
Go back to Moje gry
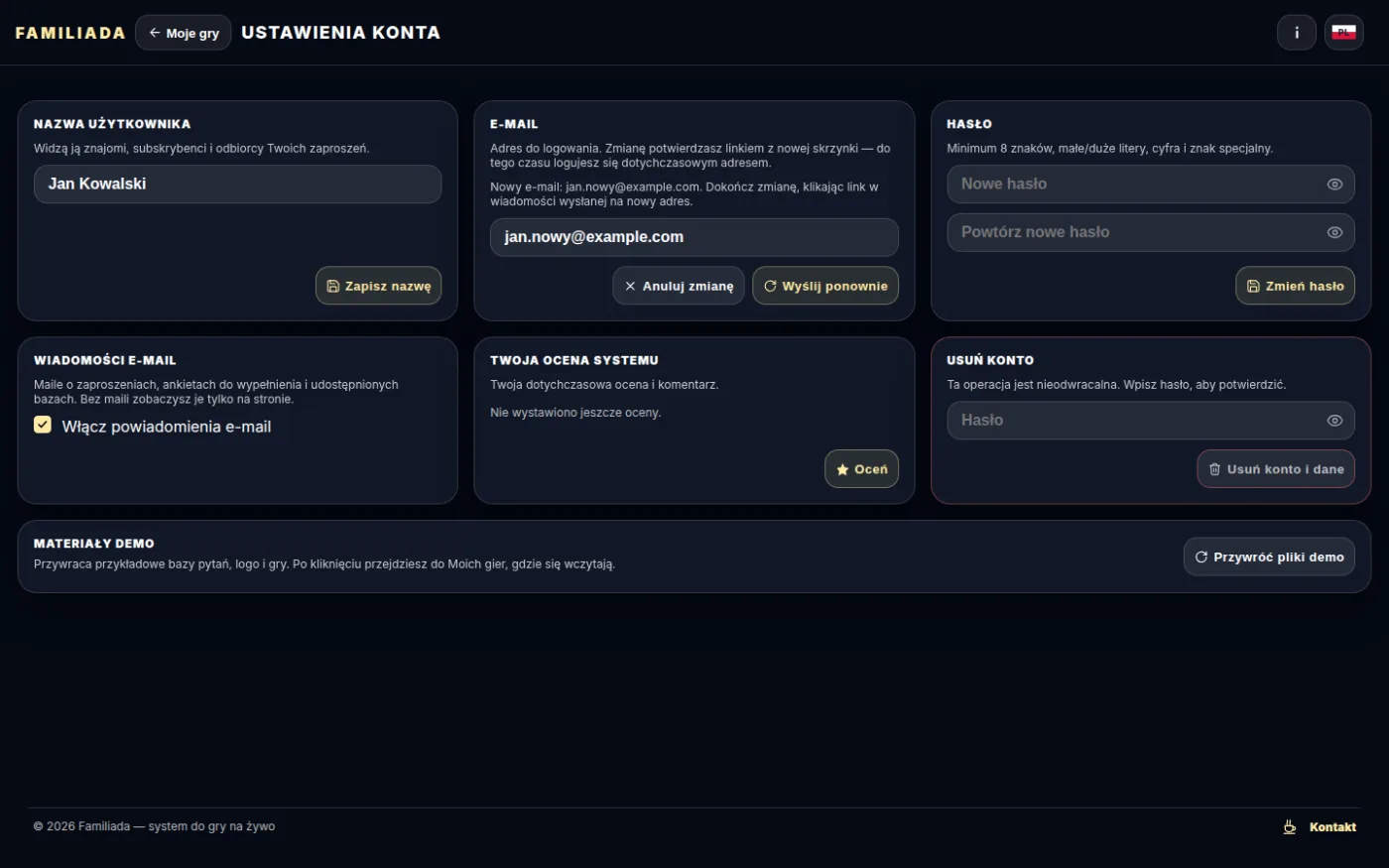pyautogui.click(x=184, y=33)
